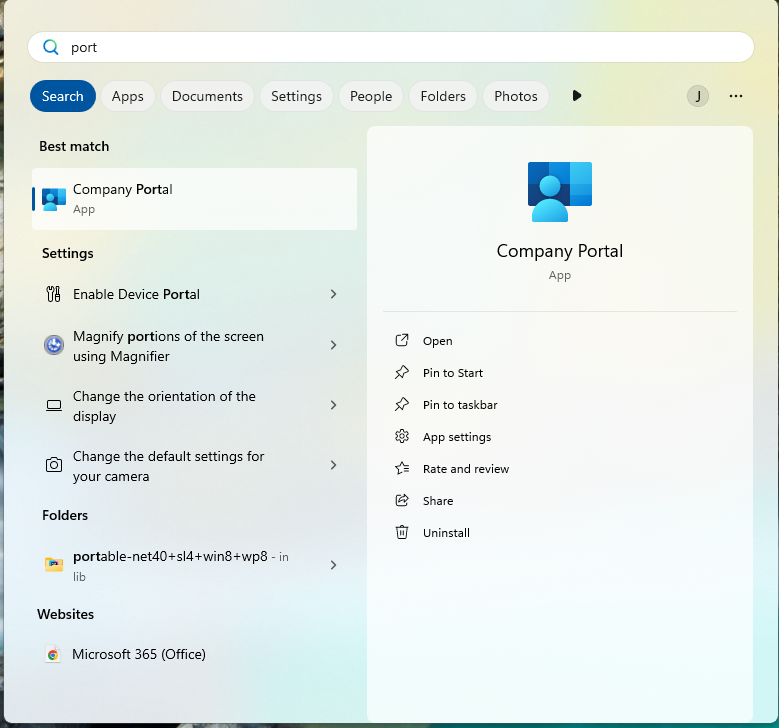Click the pin icon for Pin to Start
The width and height of the screenshot is (779, 728).
coord(401,372)
